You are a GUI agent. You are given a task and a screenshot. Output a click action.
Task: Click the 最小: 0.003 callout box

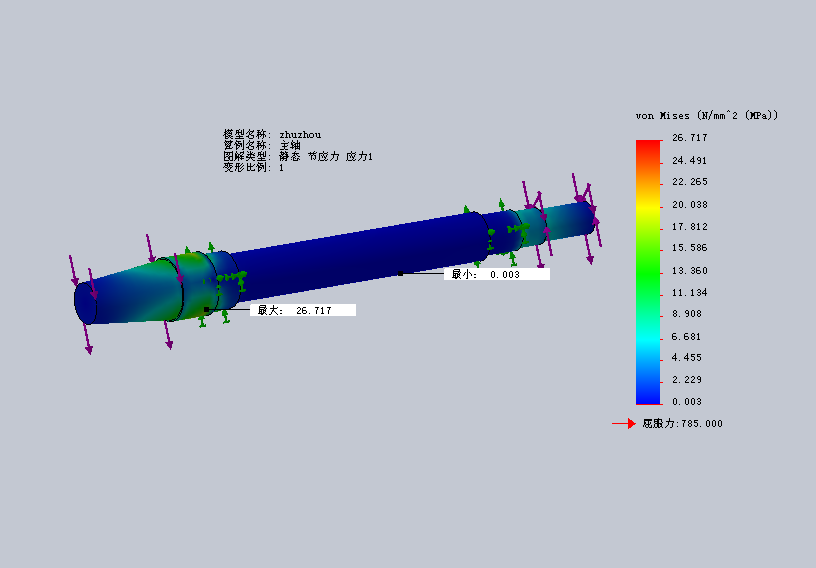tap(497, 274)
